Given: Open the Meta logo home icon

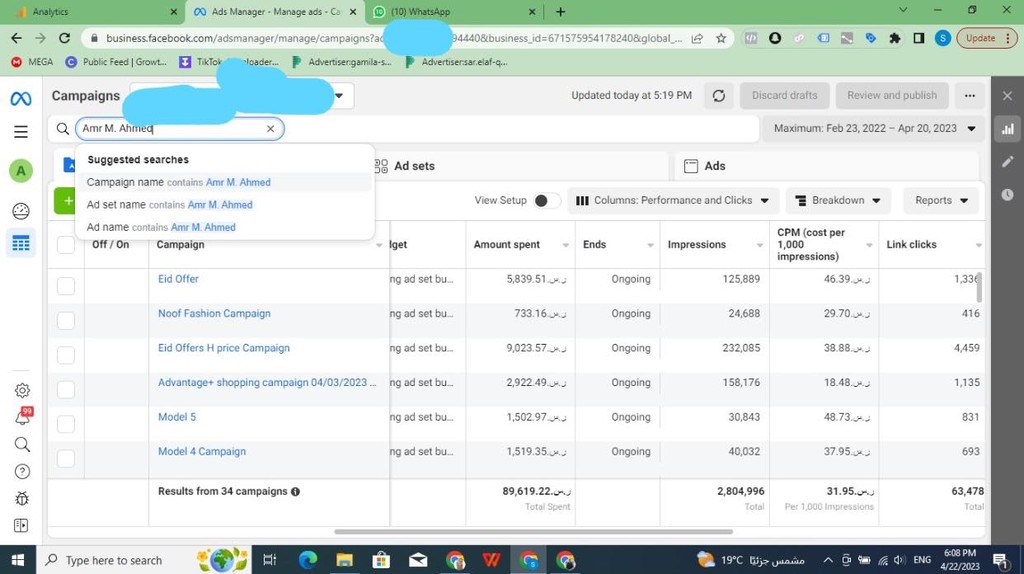Looking at the screenshot, I should click(x=21, y=99).
